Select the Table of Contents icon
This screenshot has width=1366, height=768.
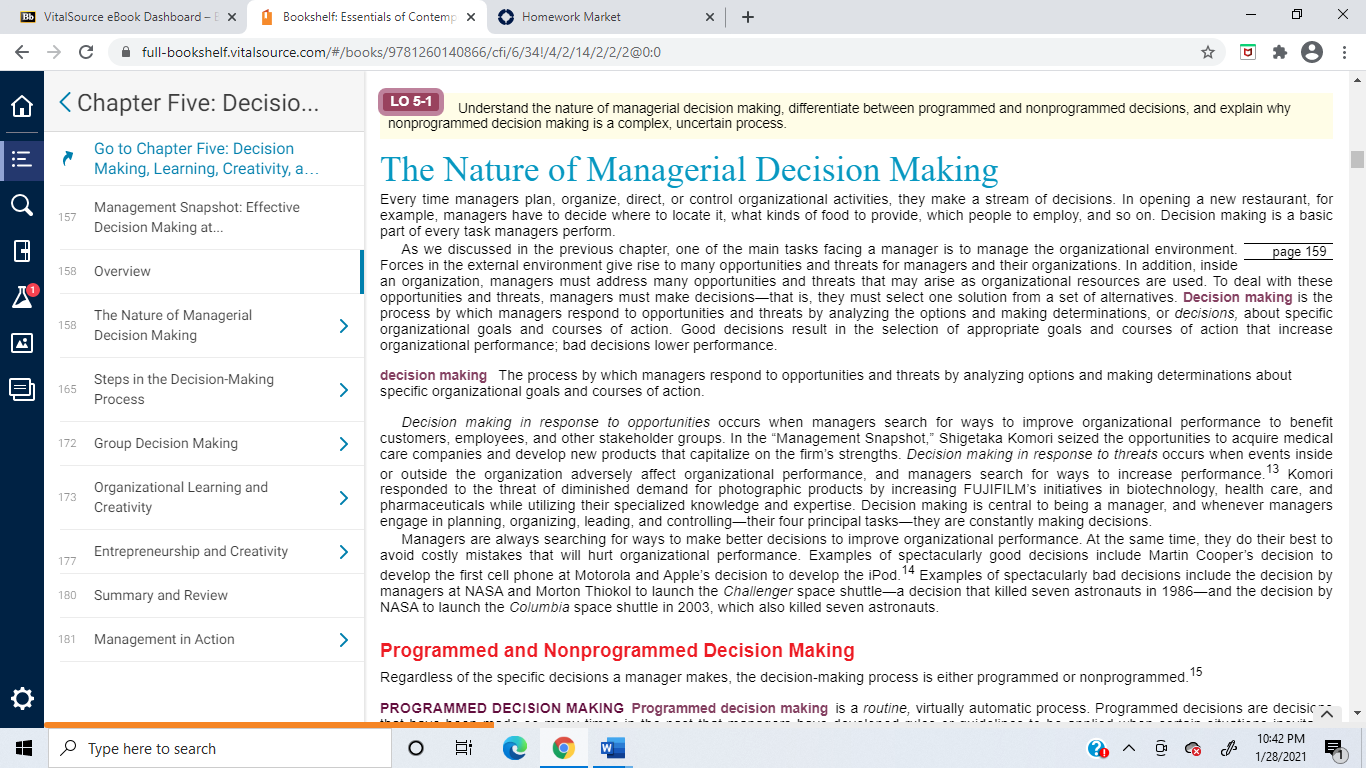click(x=21, y=158)
